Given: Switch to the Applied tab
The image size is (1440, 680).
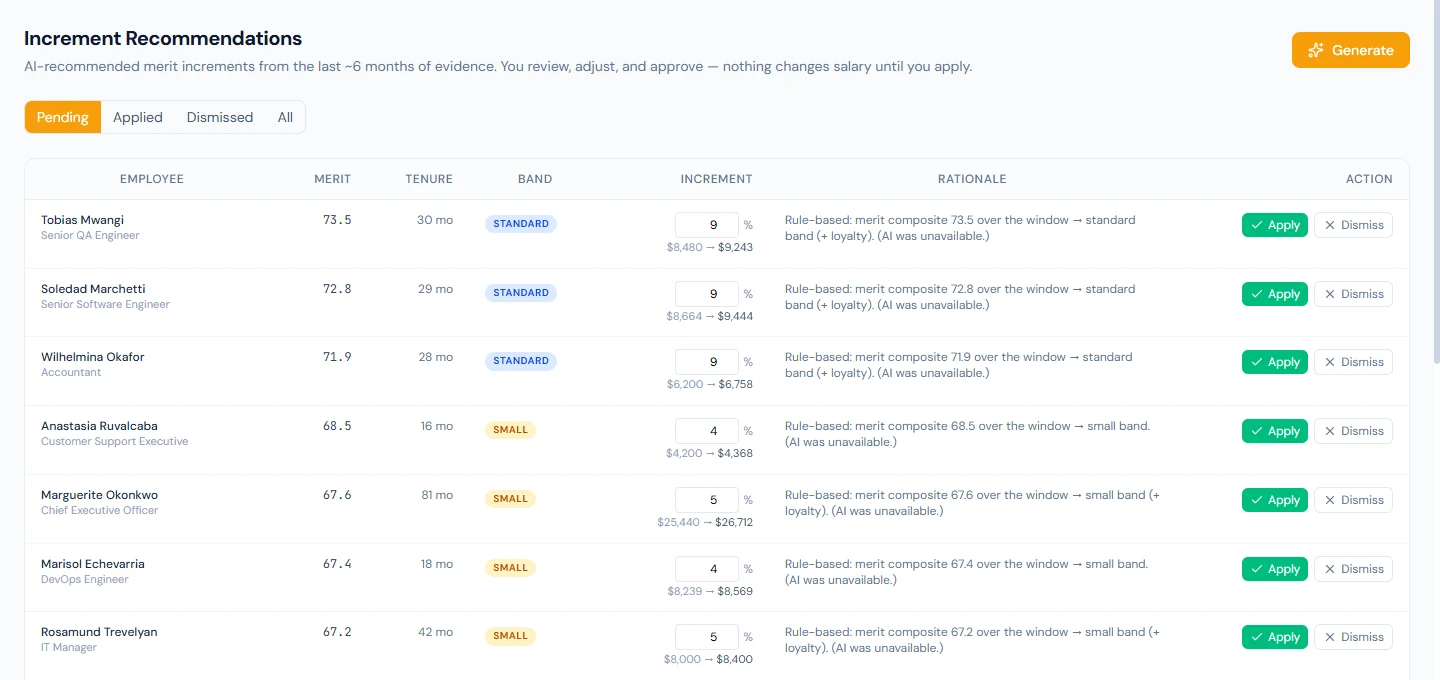Looking at the screenshot, I should [x=138, y=117].
